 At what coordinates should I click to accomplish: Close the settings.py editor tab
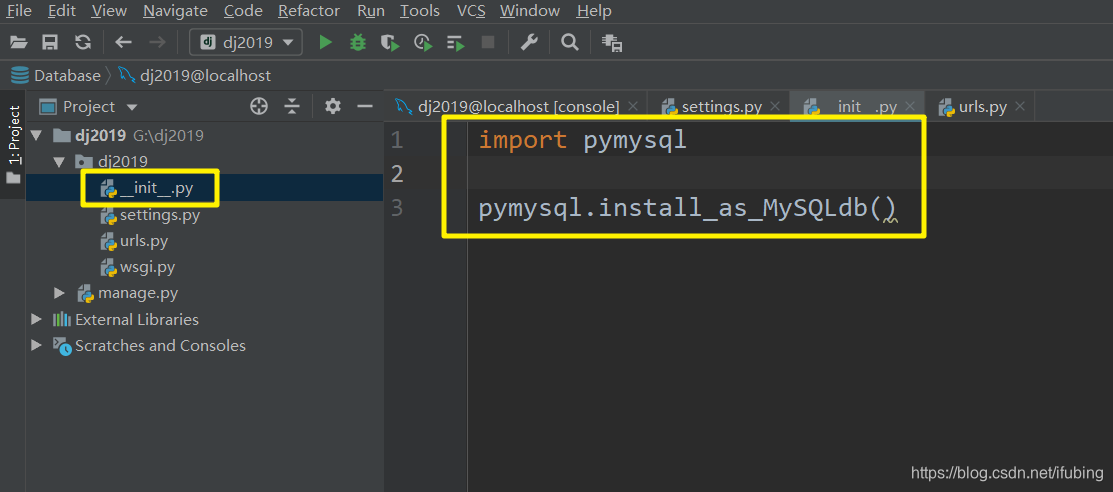coord(775,106)
